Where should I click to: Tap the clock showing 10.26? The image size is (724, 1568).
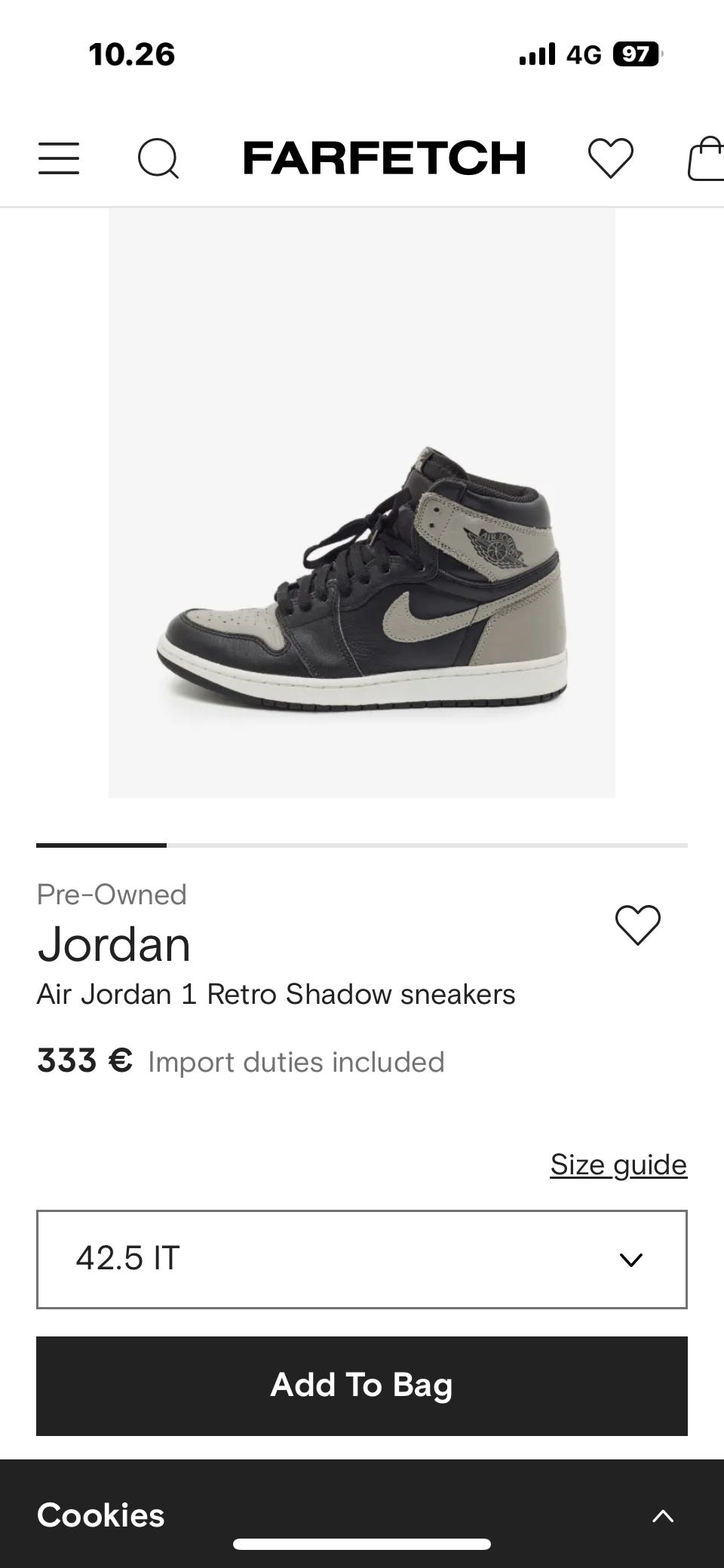point(132,54)
